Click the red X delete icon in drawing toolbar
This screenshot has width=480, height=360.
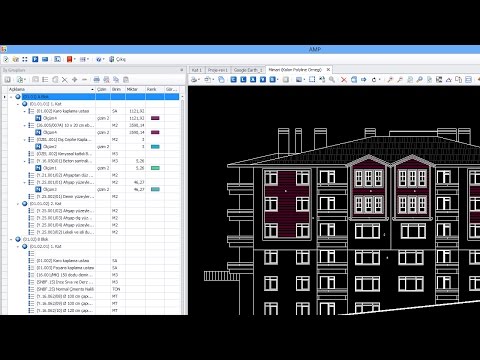pos(344,80)
